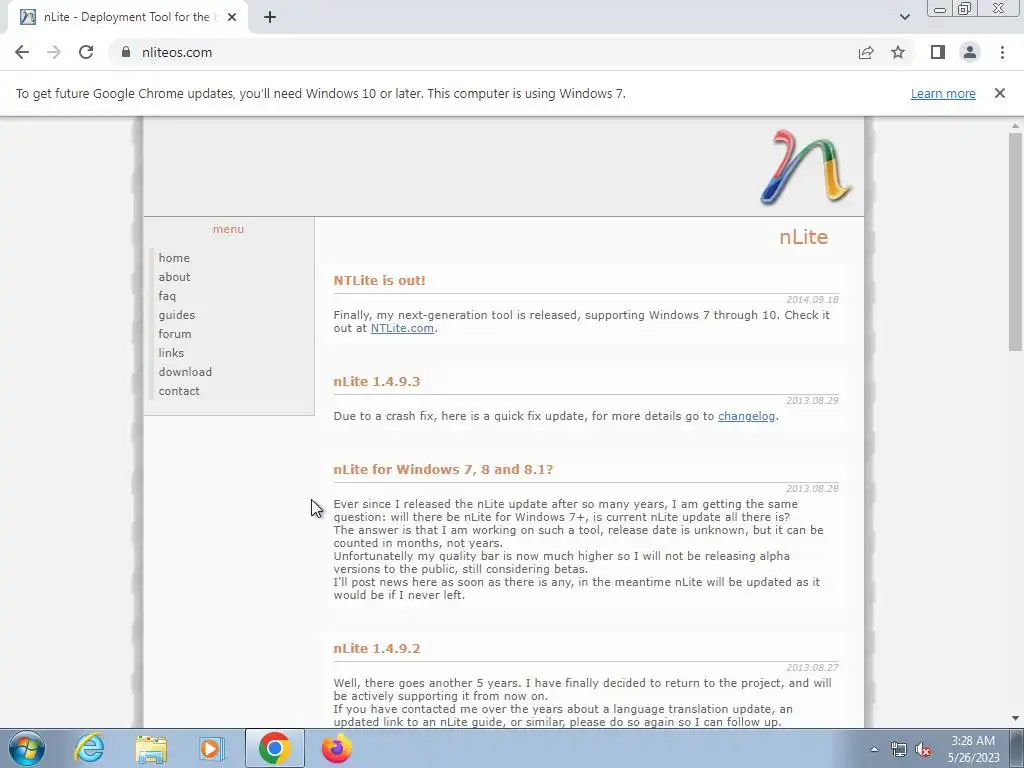The width and height of the screenshot is (1024, 768).
Task: Click the 2013.08.28 date text
Action: point(812,488)
